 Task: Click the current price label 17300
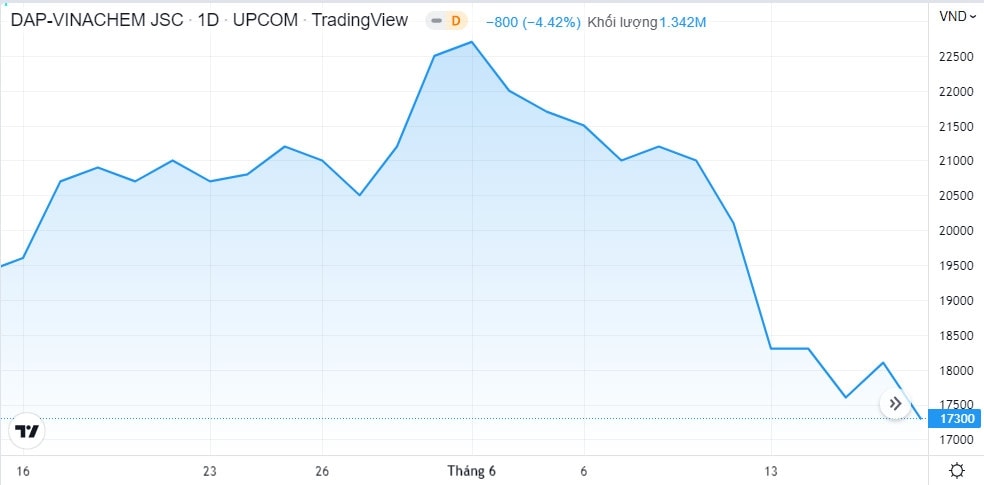951,418
